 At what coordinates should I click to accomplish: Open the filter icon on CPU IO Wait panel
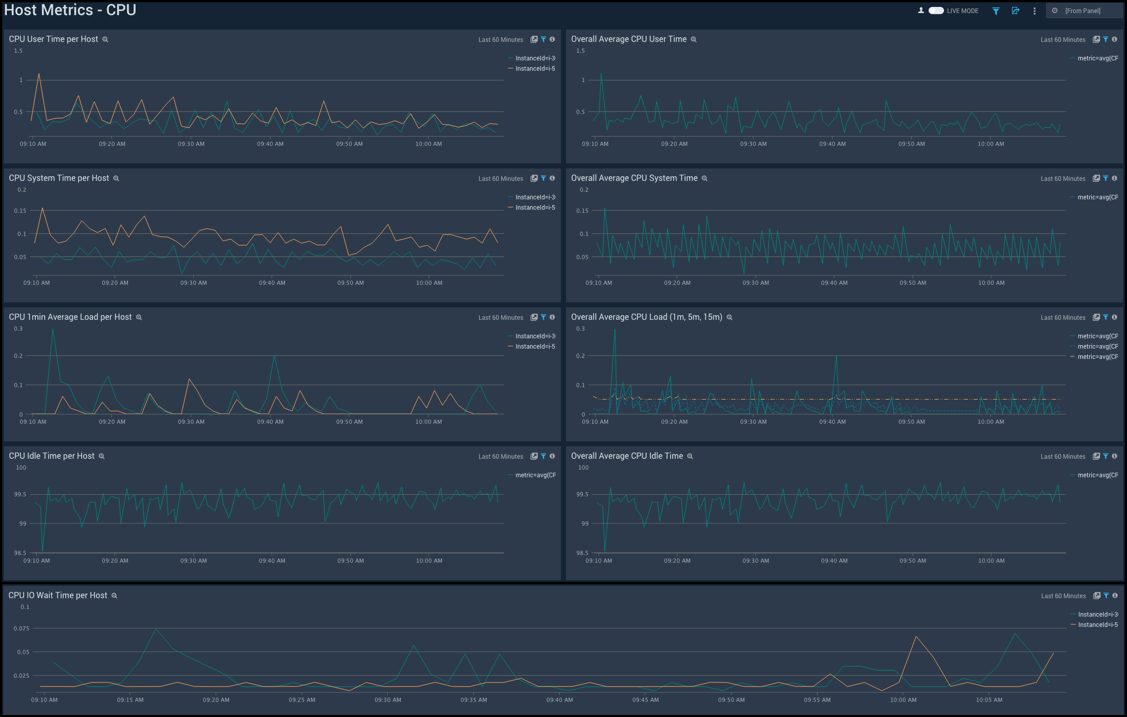1104,595
